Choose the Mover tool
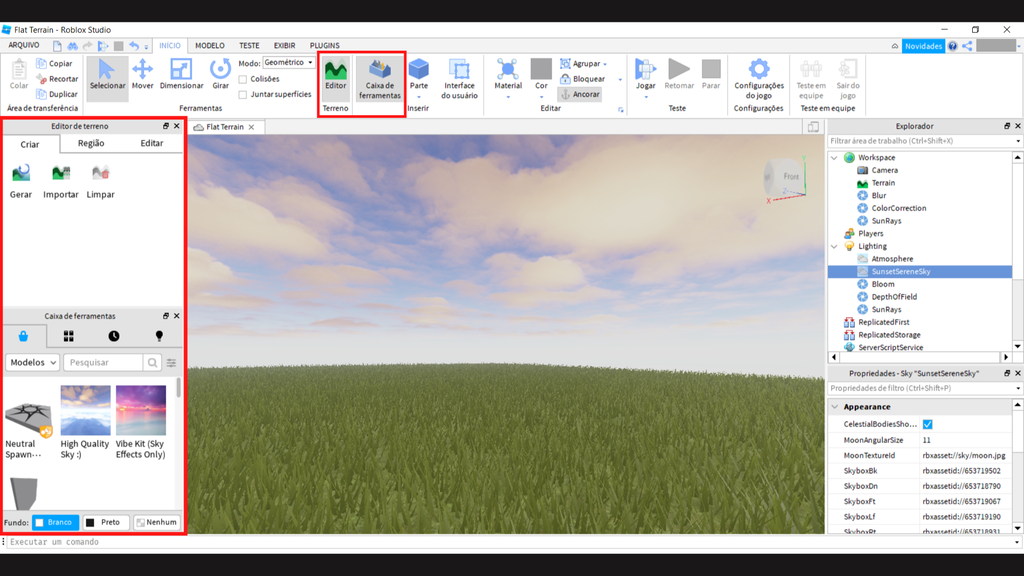The width and height of the screenshot is (1024, 576). click(142, 74)
